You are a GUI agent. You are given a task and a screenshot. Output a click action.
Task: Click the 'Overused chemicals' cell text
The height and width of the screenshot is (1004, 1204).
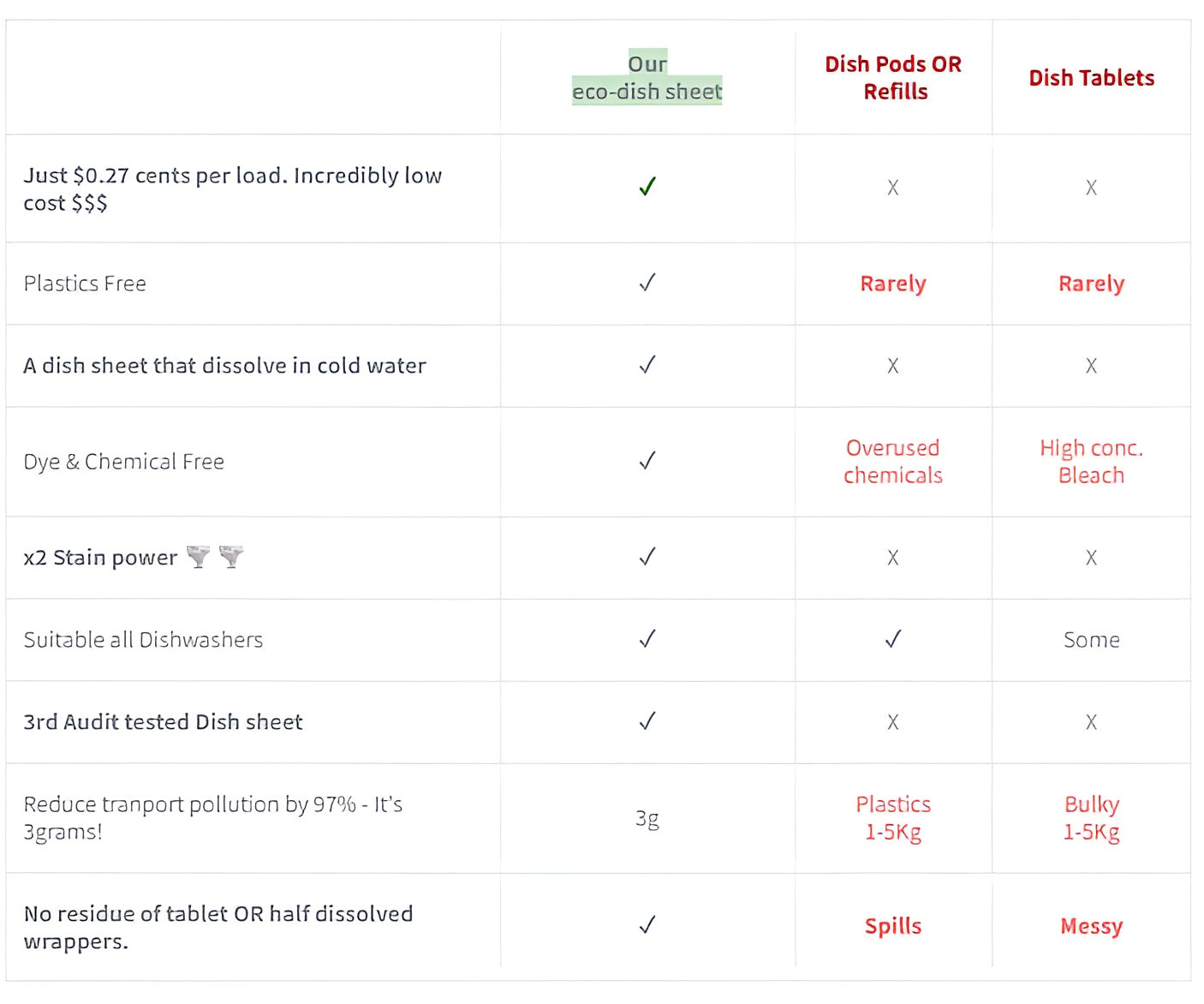893,462
